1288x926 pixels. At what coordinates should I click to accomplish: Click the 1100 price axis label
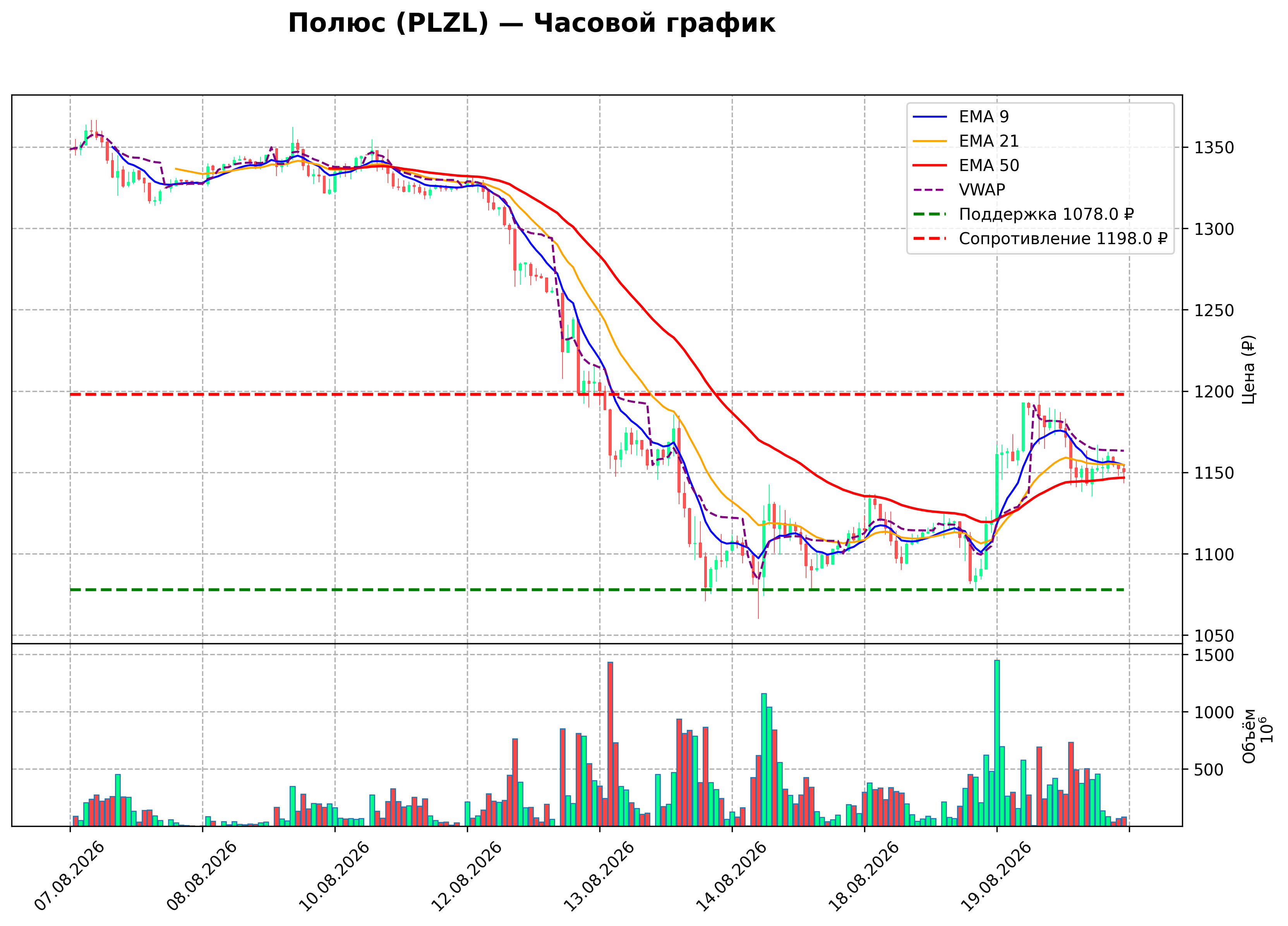[1214, 554]
